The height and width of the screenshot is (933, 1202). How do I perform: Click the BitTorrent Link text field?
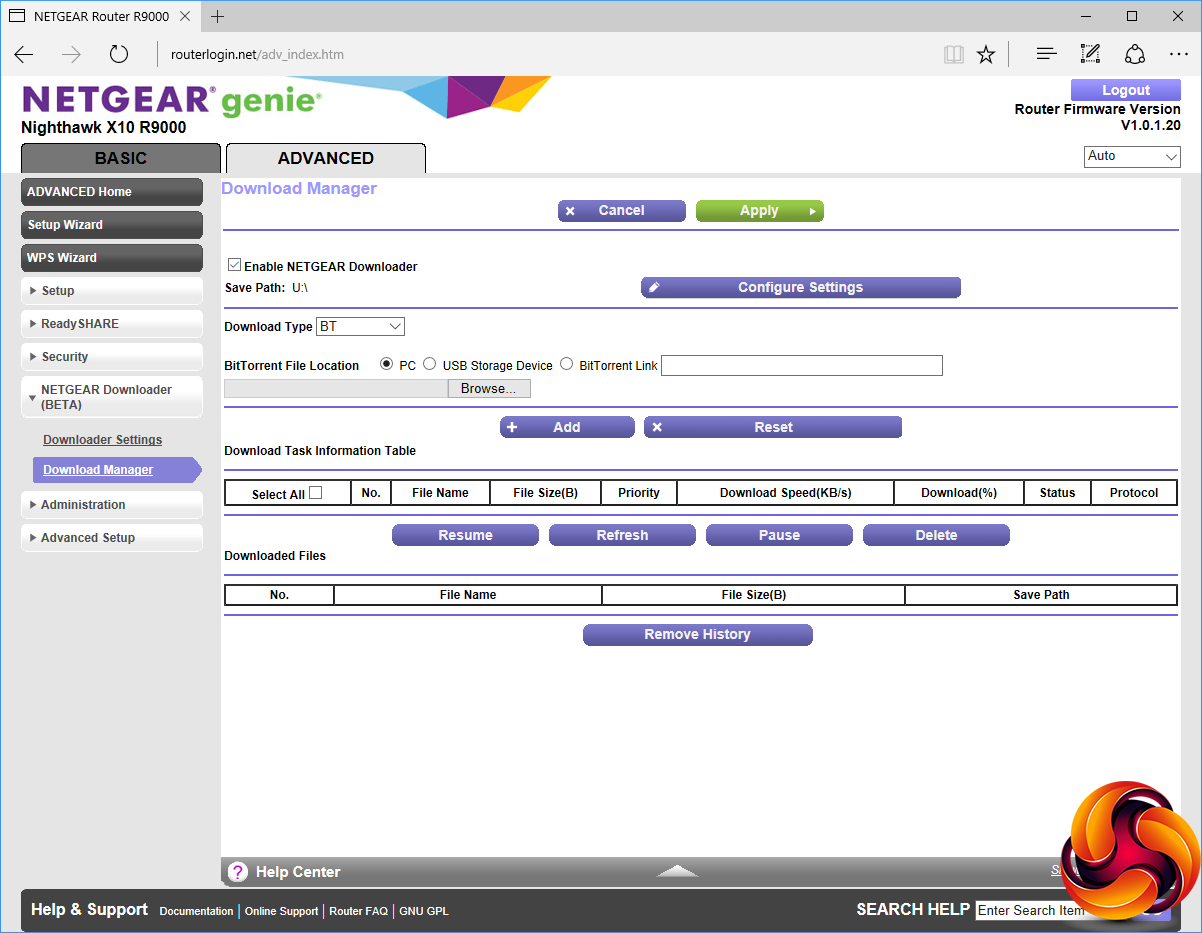tap(801, 366)
